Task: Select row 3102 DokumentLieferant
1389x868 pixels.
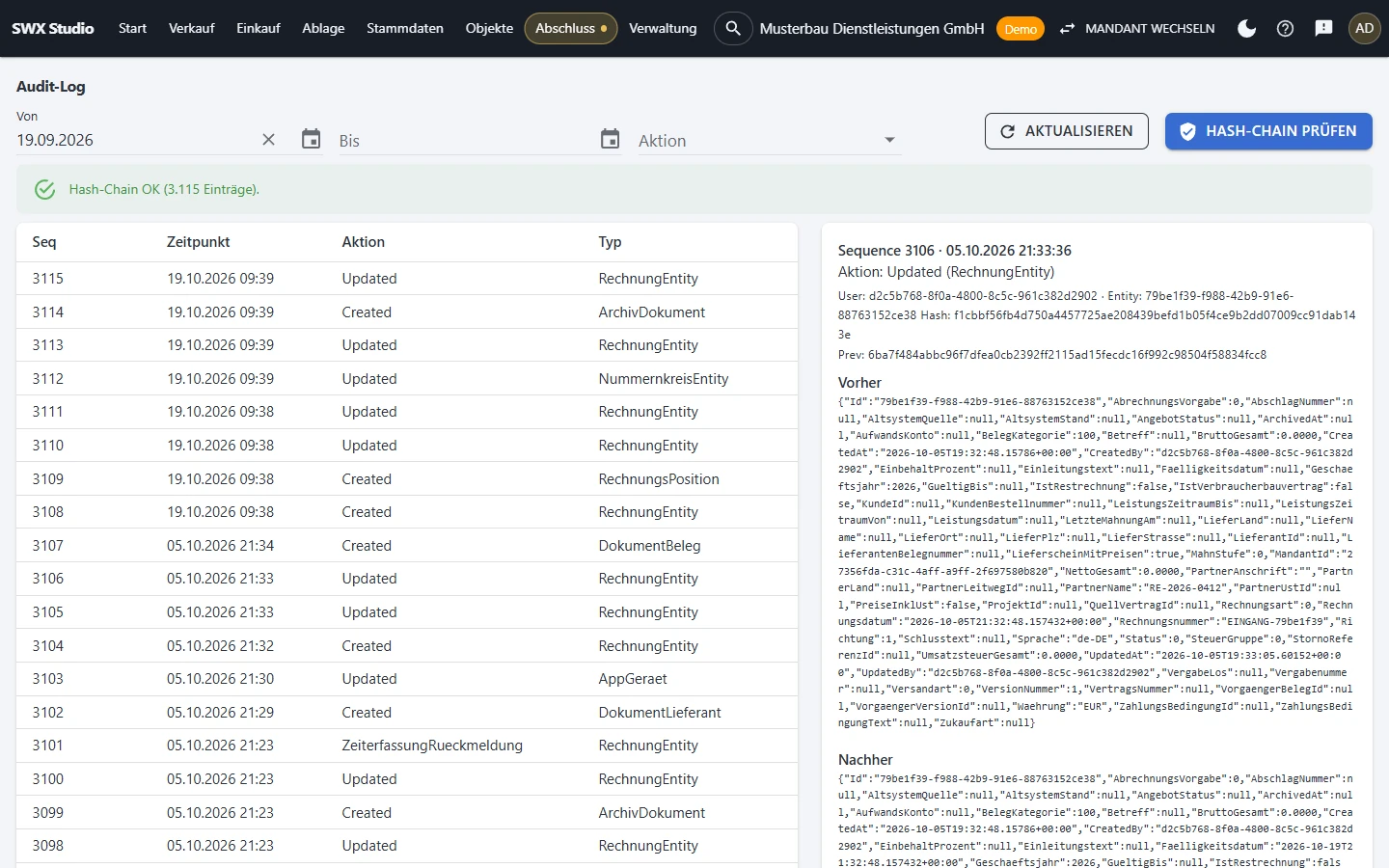Action: pos(407,713)
